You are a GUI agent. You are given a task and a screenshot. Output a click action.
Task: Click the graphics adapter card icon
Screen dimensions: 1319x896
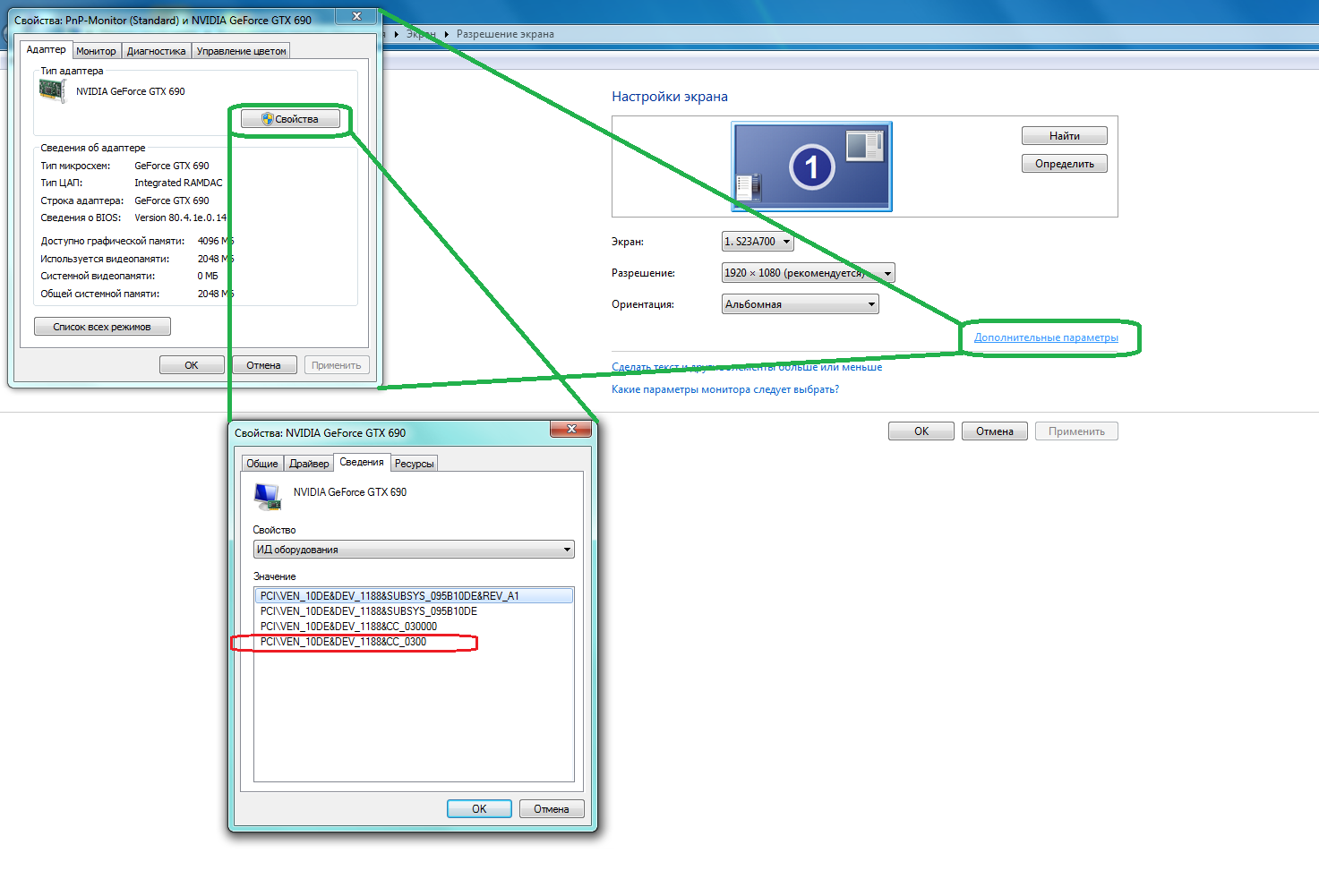[52, 91]
